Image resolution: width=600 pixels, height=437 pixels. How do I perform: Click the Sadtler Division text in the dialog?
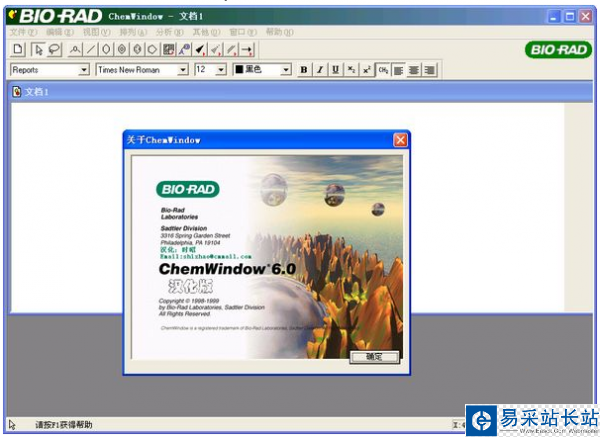tap(184, 228)
